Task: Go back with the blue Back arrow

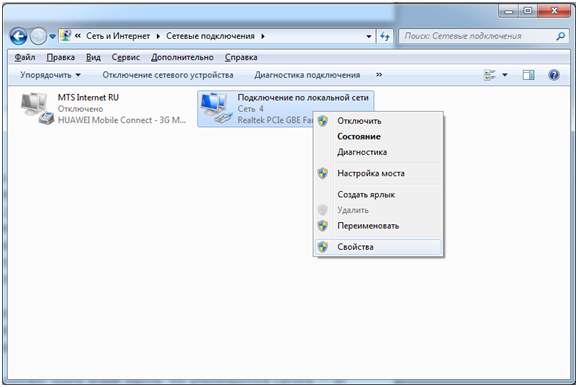Action: coord(18,36)
